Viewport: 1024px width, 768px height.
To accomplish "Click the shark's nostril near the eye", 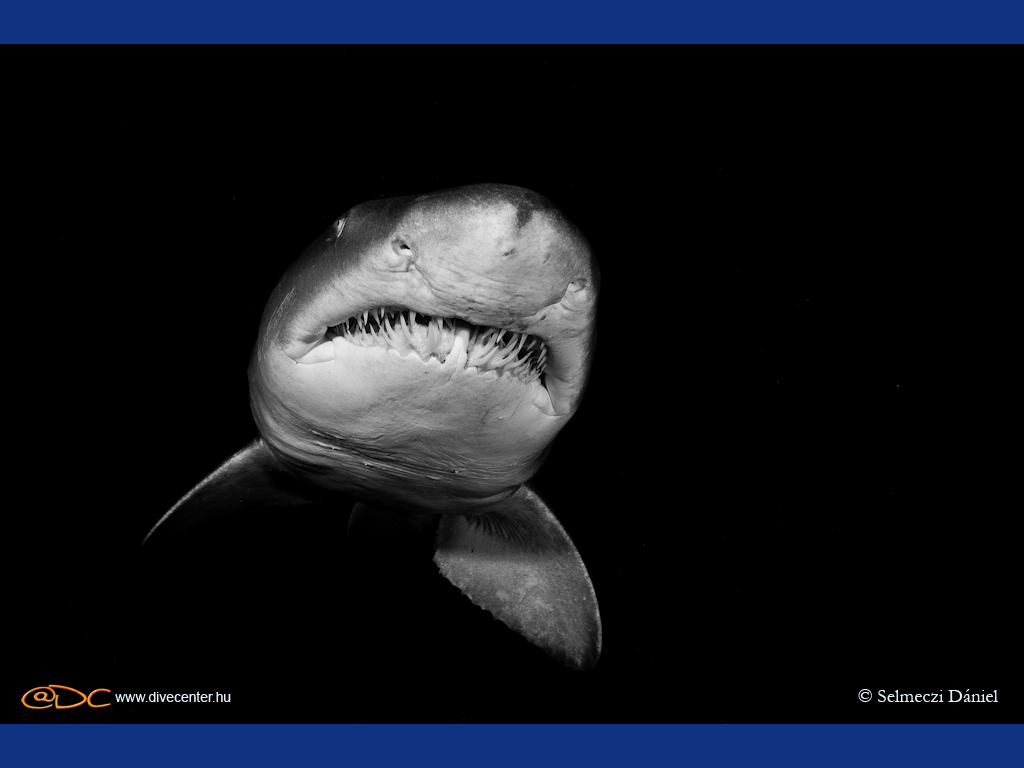I will pos(402,248).
